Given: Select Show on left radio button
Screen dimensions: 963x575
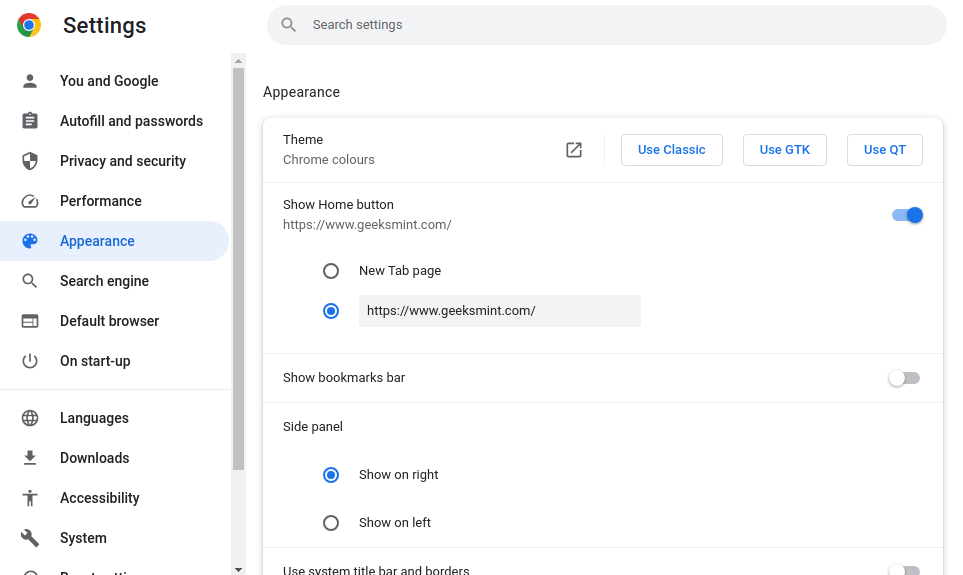Looking at the screenshot, I should [331, 523].
